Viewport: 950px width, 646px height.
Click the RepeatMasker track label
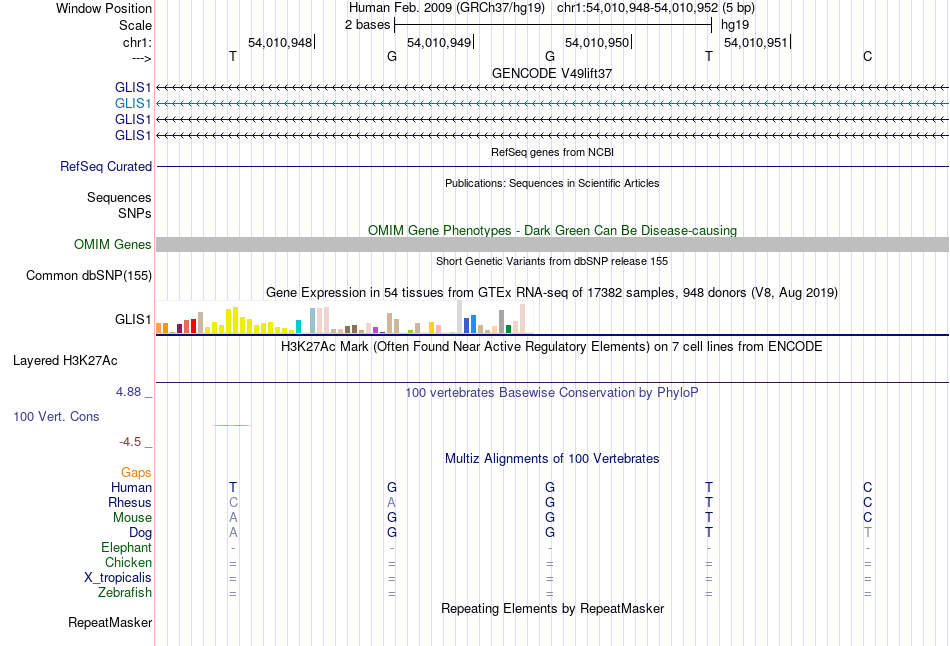pos(110,623)
